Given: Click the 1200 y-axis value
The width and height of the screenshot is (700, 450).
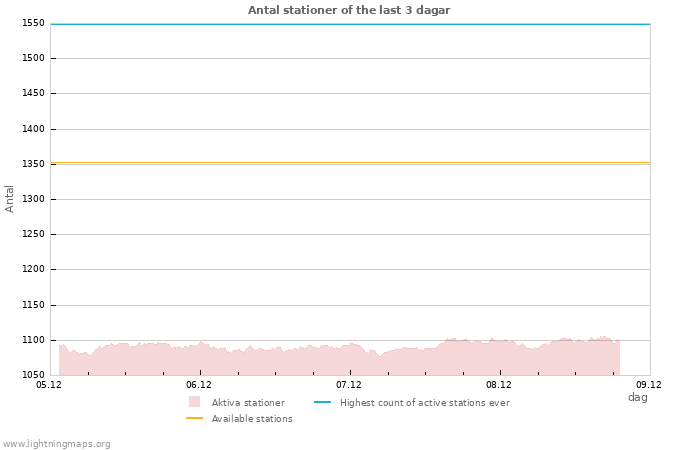Looking at the screenshot, I should click(x=32, y=270).
